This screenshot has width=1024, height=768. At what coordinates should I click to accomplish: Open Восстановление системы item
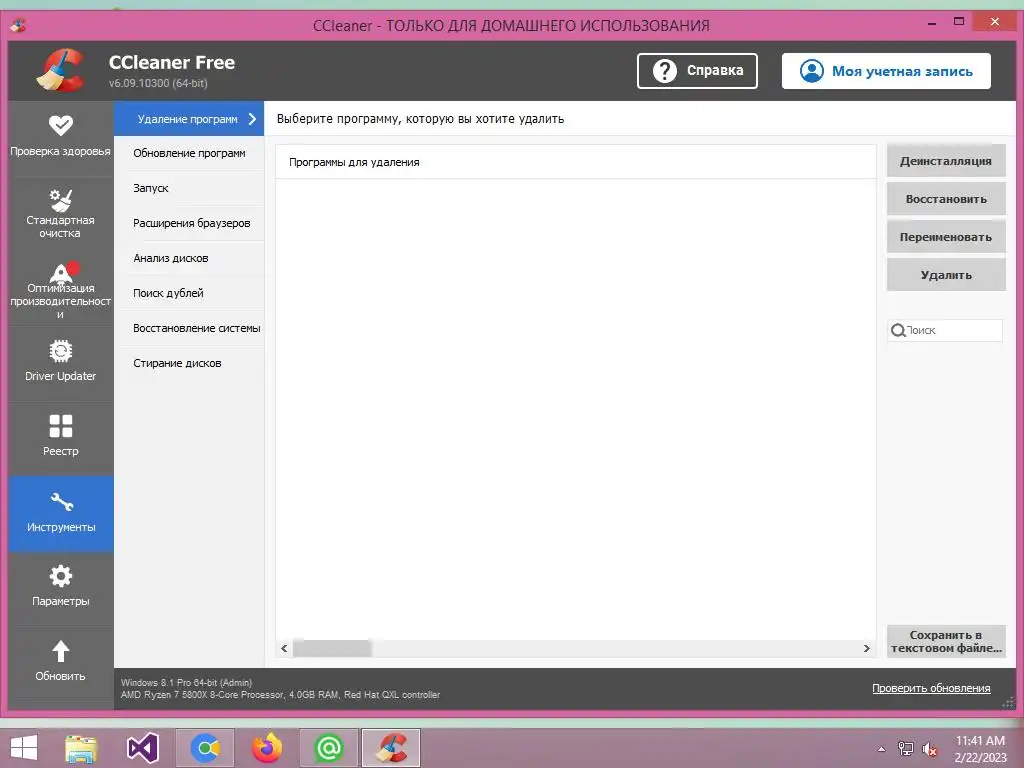[189, 328]
